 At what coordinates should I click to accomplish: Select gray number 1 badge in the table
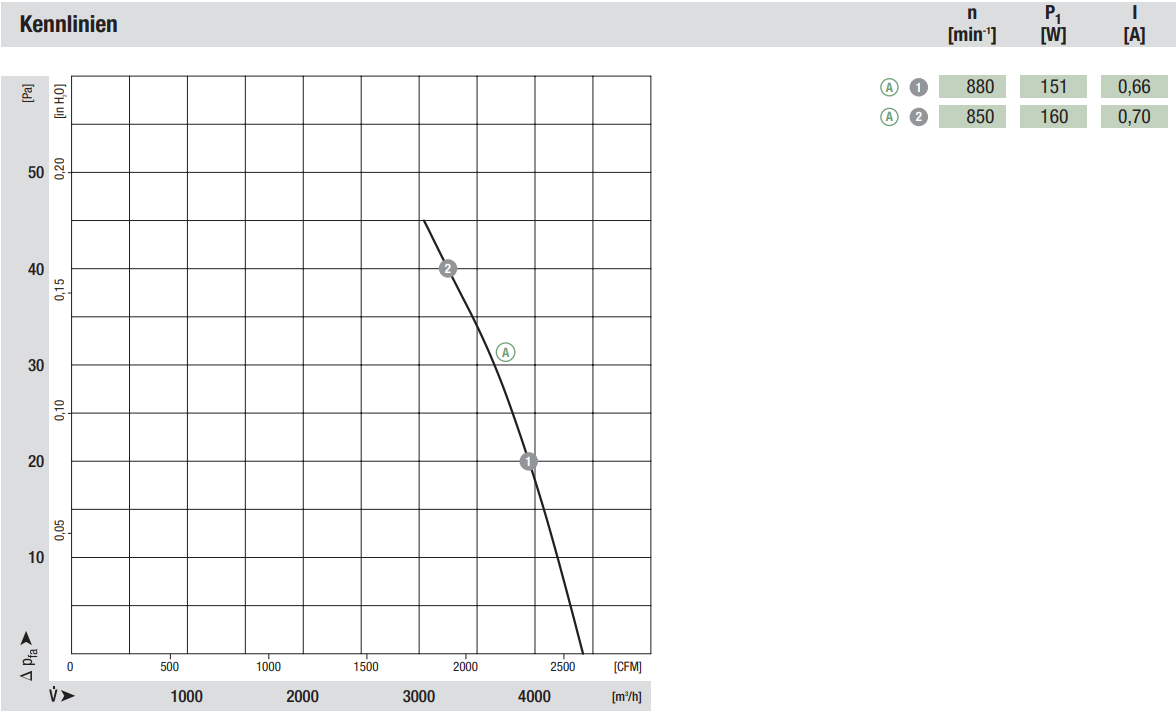(x=919, y=88)
